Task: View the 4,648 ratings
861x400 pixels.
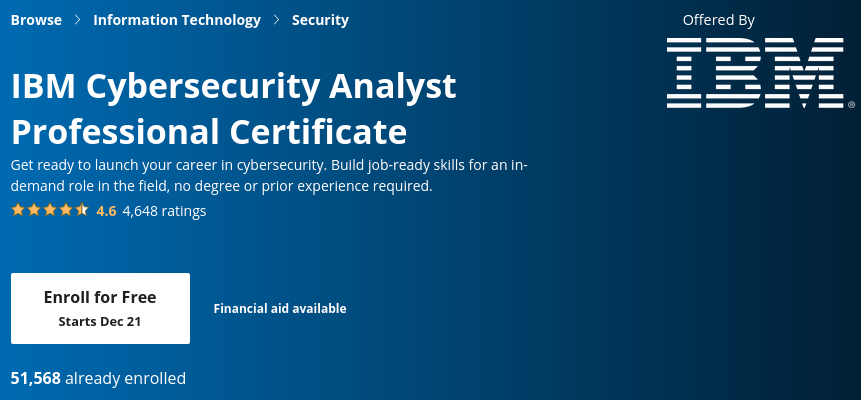Action: click(x=164, y=211)
